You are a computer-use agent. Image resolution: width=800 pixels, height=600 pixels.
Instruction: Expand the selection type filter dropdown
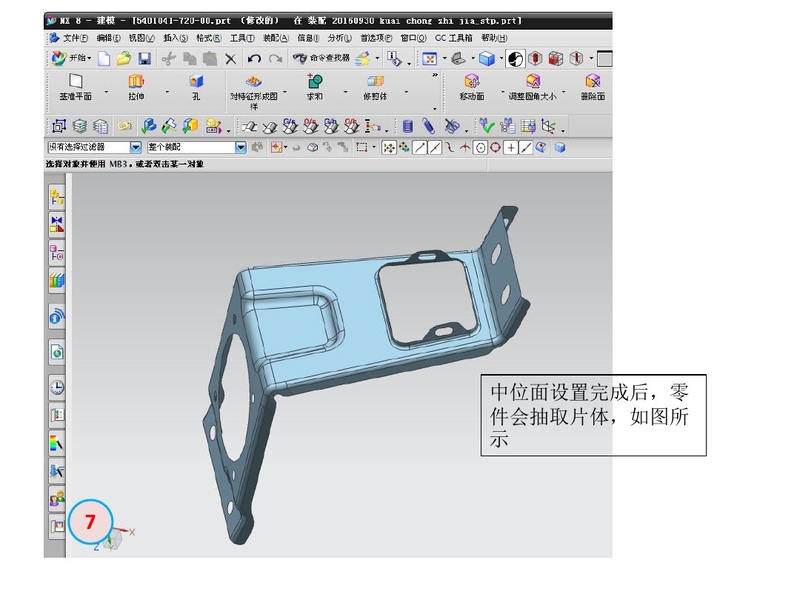point(136,147)
